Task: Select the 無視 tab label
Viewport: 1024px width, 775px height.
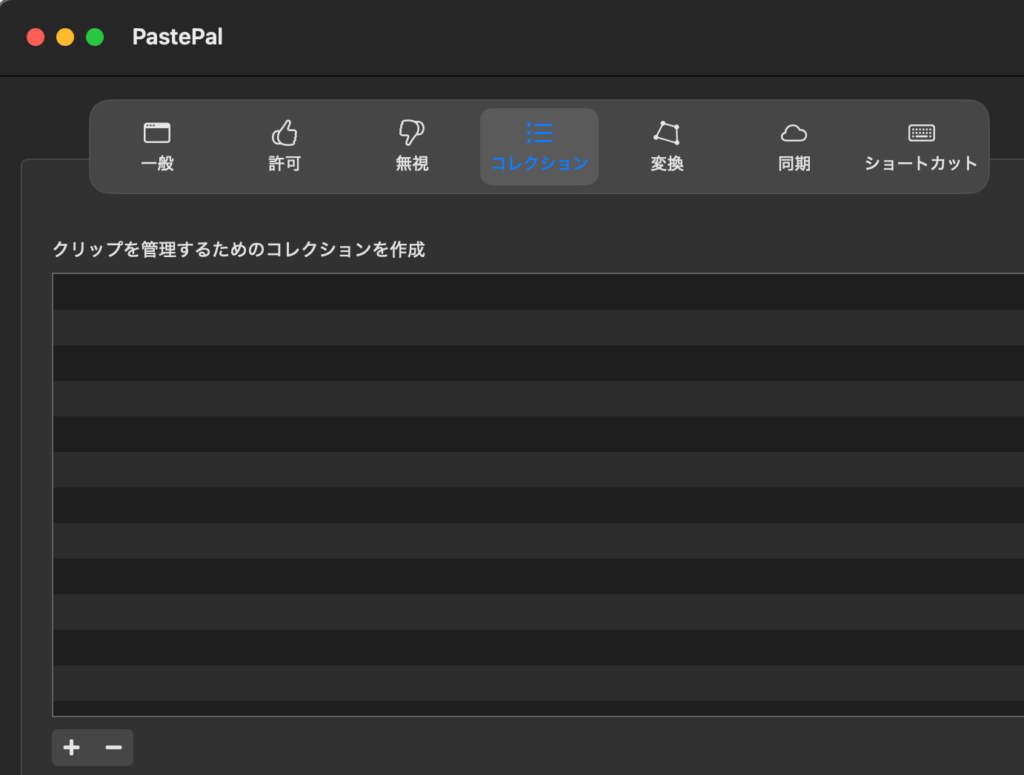Action: click(x=412, y=164)
